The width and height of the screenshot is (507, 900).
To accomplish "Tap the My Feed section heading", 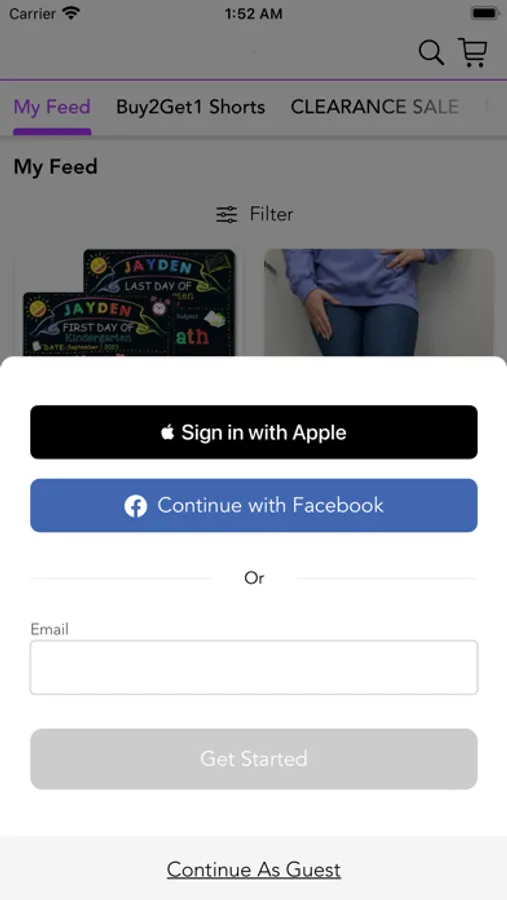I will 56,167.
